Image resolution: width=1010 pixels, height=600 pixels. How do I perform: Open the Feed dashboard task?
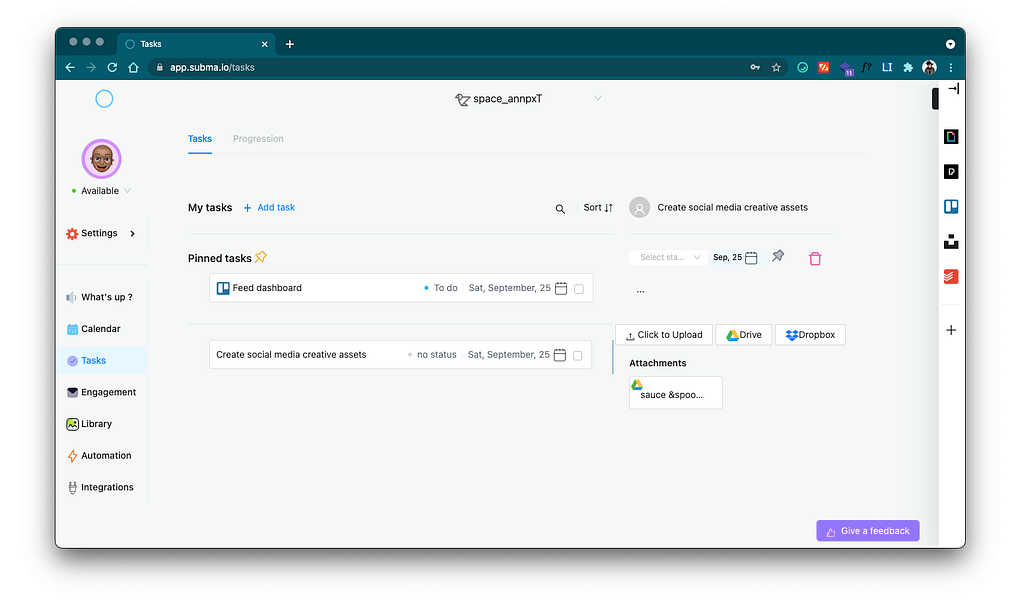401,288
